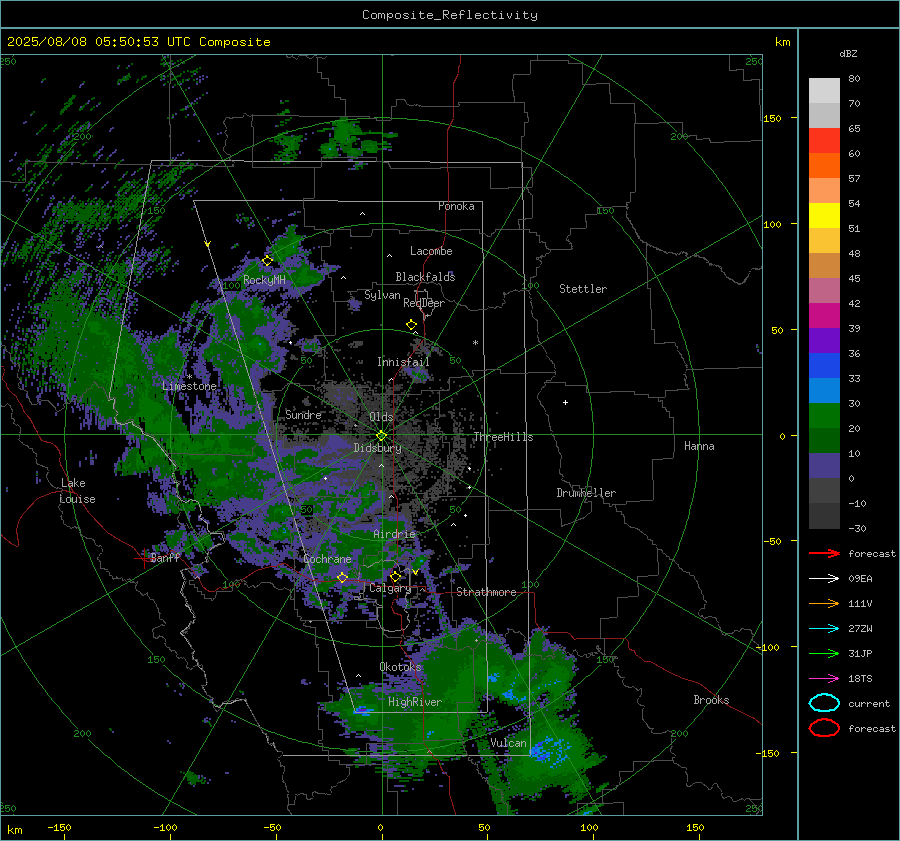Image resolution: width=900 pixels, height=841 pixels.
Task: Click the red forecast arrow in legend
Action: coord(824,553)
